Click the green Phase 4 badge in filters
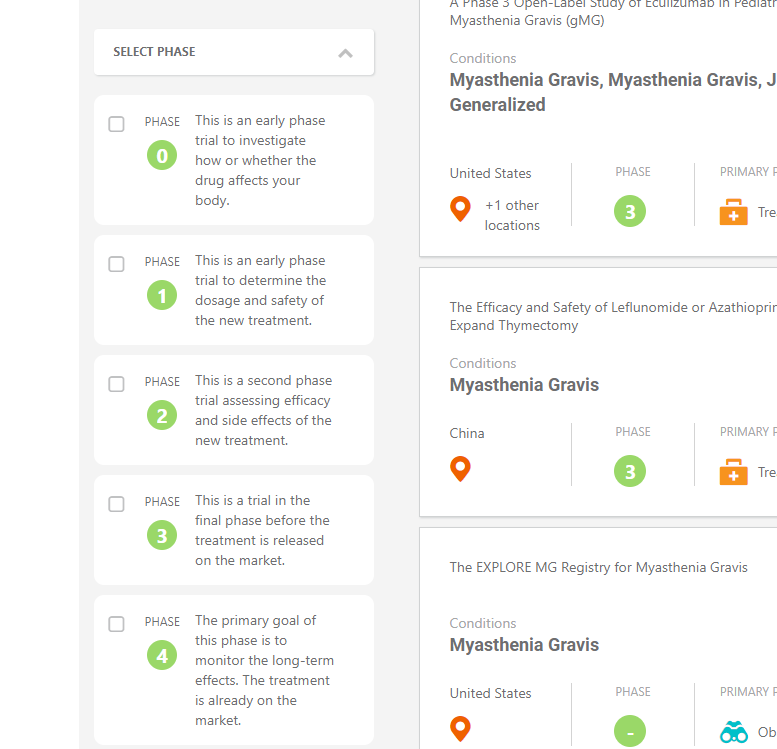777x749 pixels. pyautogui.click(x=162, y=655)
